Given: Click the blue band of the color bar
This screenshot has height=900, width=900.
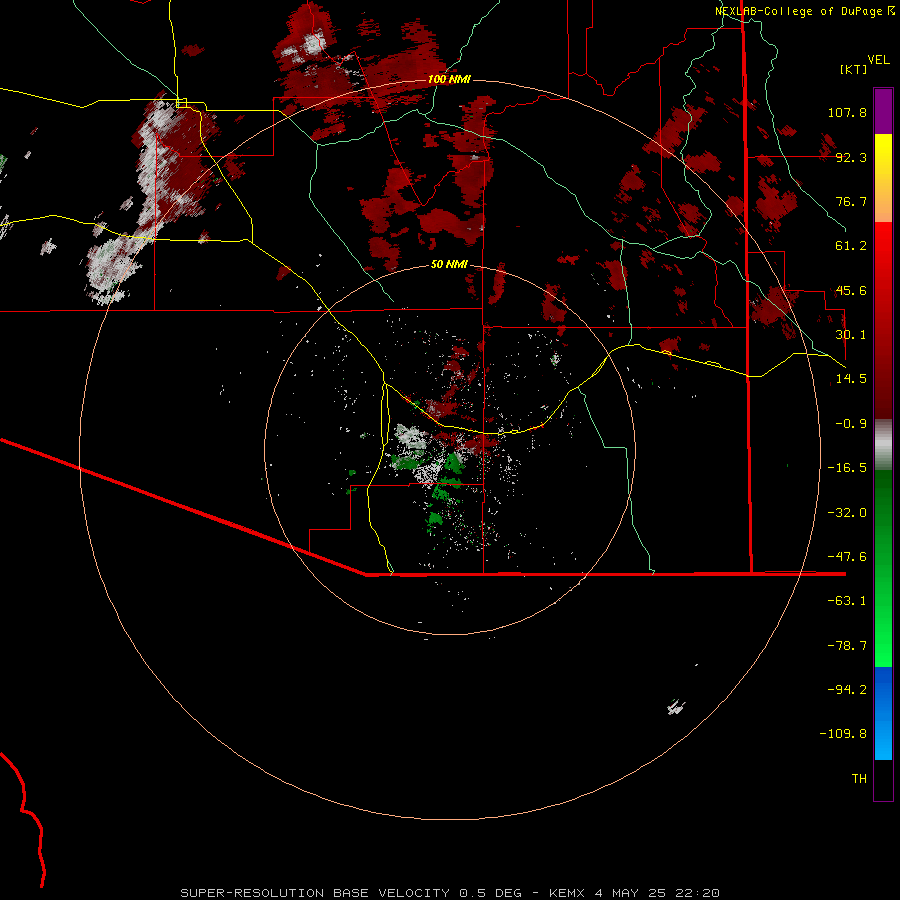Looking at the screenshot, I should [883, 713].
